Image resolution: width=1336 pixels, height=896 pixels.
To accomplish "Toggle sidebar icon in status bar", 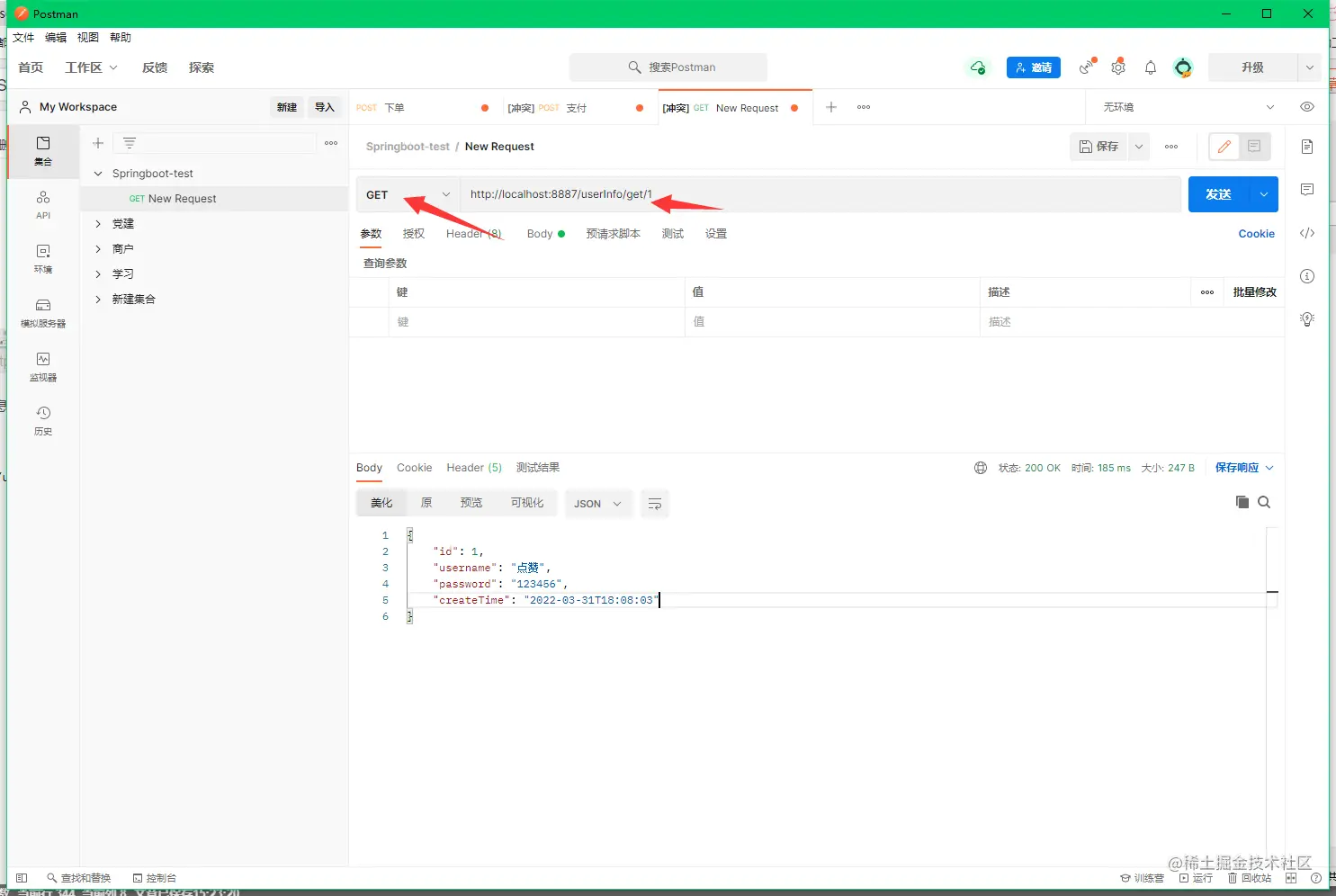I will (22, 878).
